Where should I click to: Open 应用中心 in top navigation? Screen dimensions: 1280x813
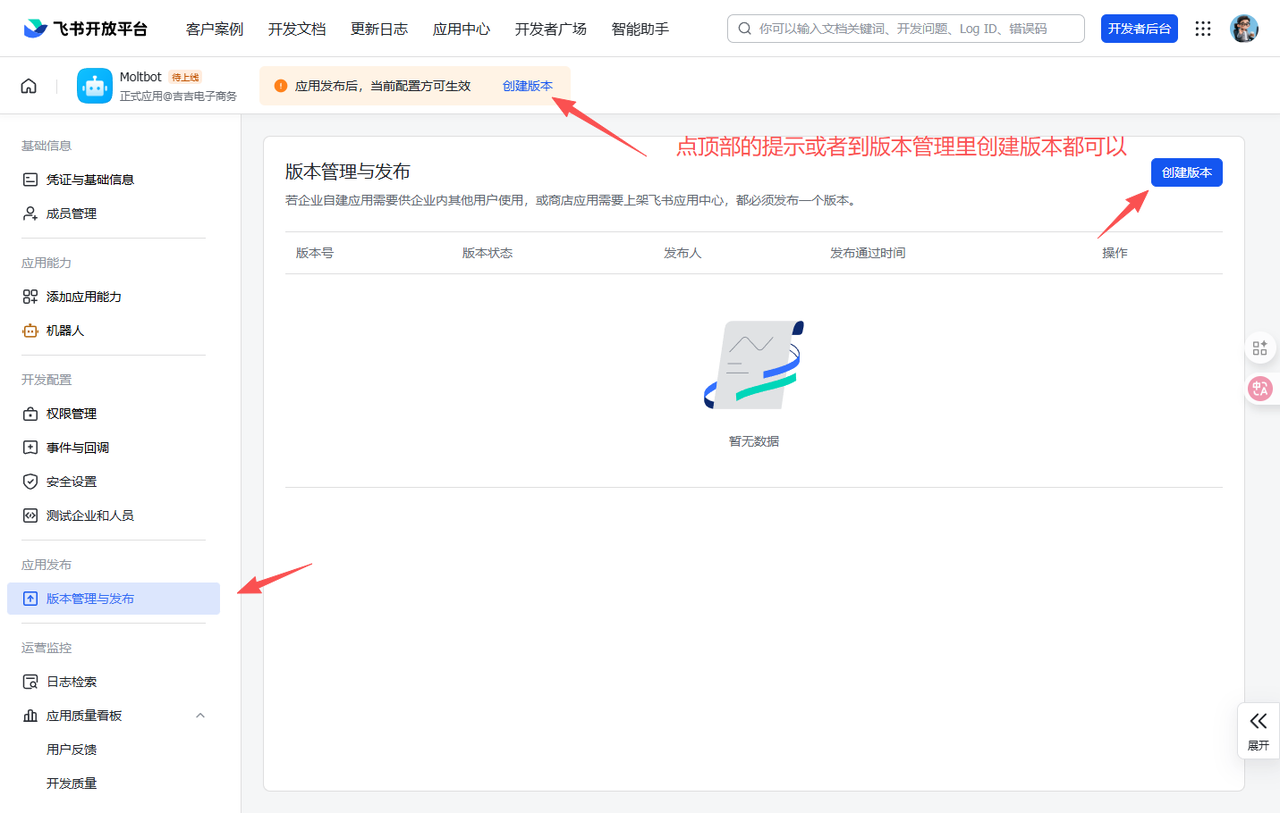461,29
